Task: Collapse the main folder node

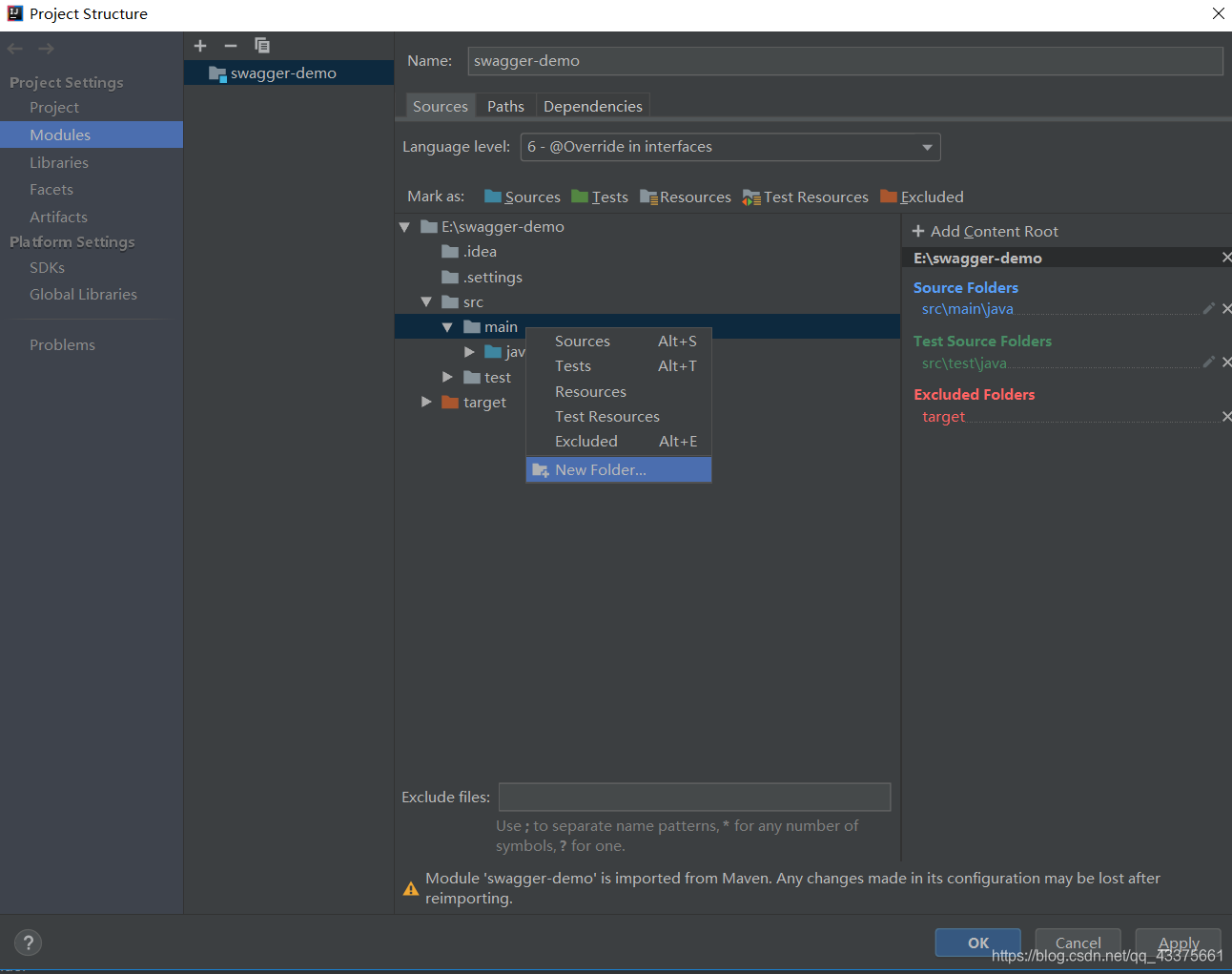Action: pyautogui.click(x=447, y=327)
